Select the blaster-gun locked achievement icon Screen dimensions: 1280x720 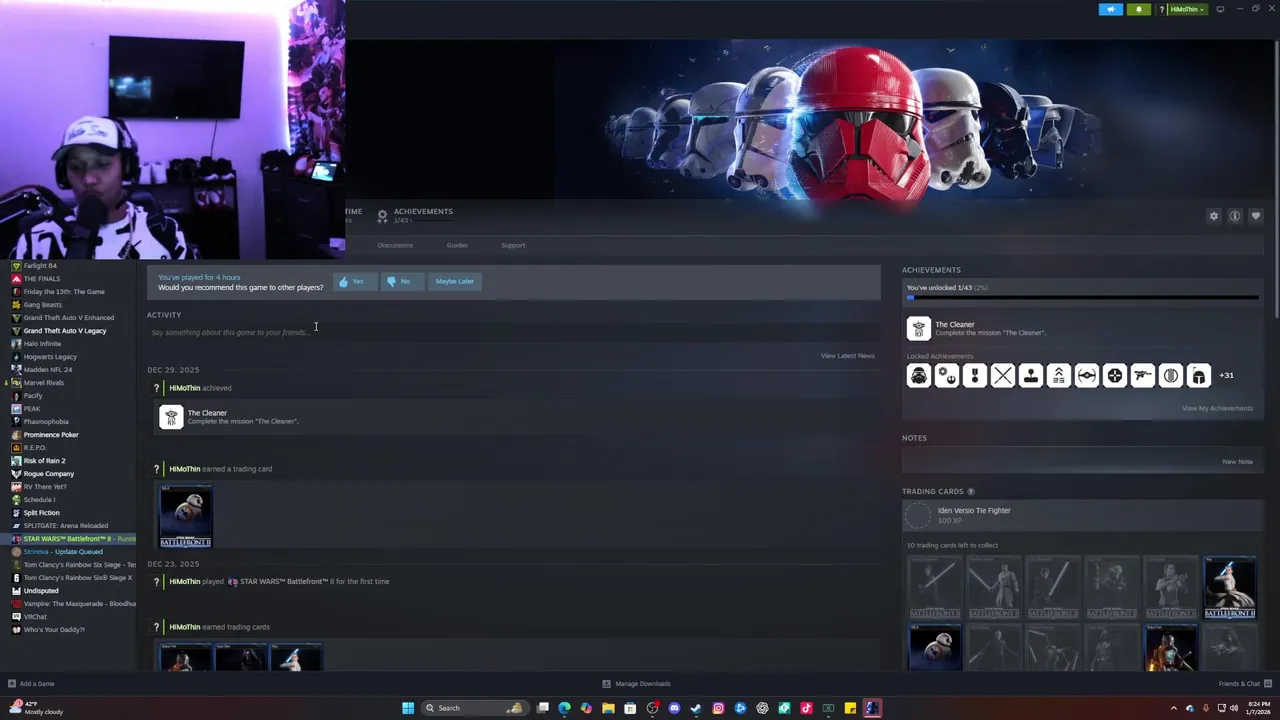(1142, 376)
